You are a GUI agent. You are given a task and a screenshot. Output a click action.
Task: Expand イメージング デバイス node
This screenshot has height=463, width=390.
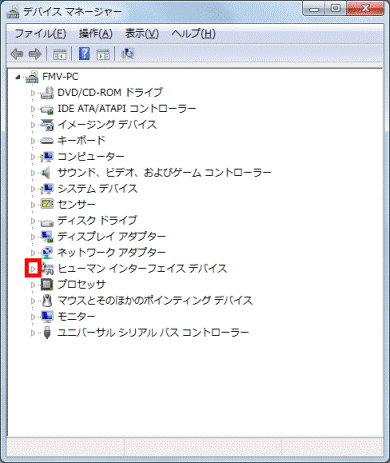(x=33, y=125)
